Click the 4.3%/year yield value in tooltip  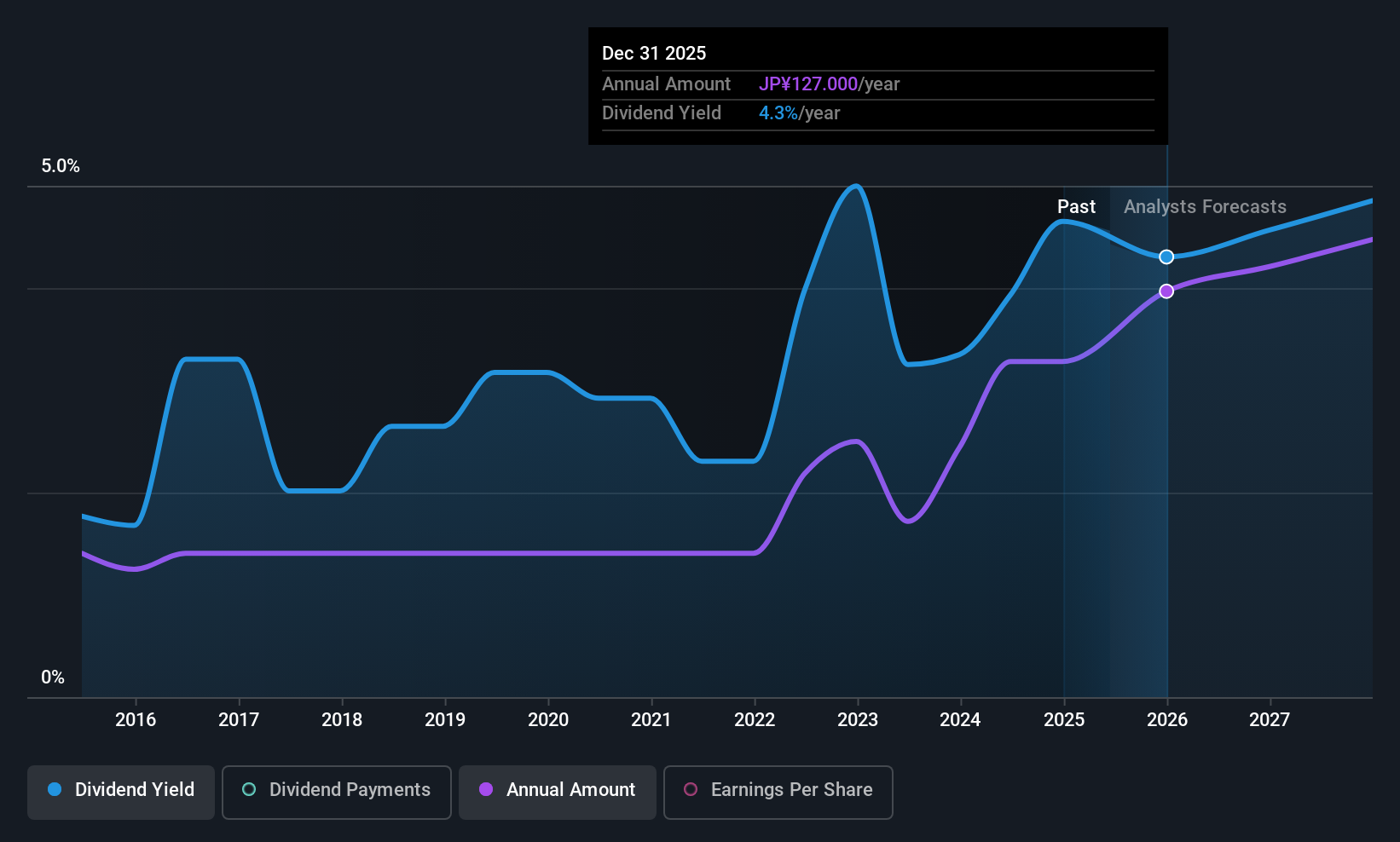coord(800,112)
